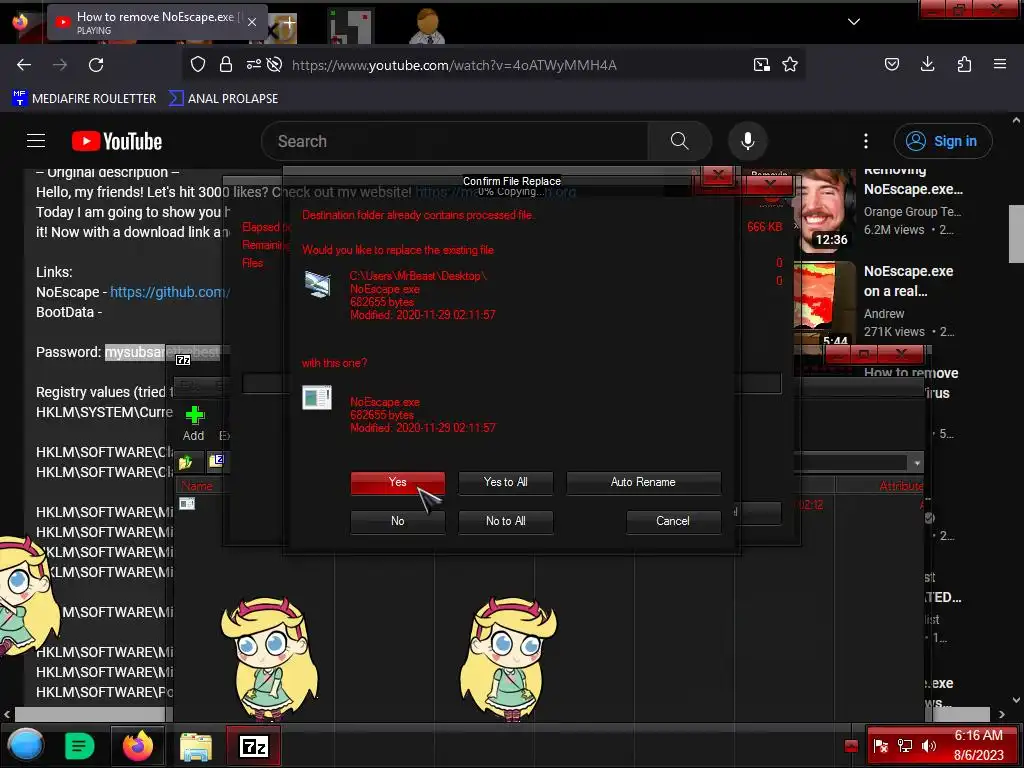1024x768 pixels.
Task: Bookmark this page with star icon
Action: click(790, 64)
